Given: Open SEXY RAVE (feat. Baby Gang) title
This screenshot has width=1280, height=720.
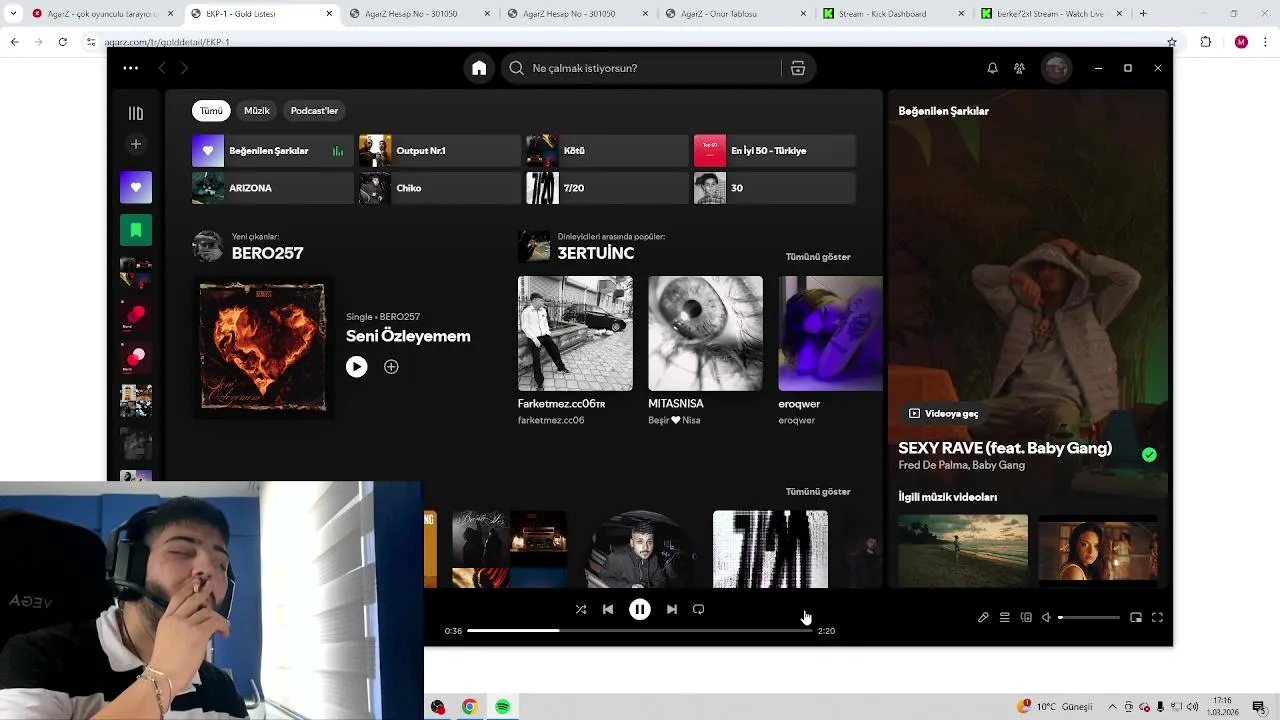Looking at the screenshot, I should pyautogui.click(x=1005, y=448).
